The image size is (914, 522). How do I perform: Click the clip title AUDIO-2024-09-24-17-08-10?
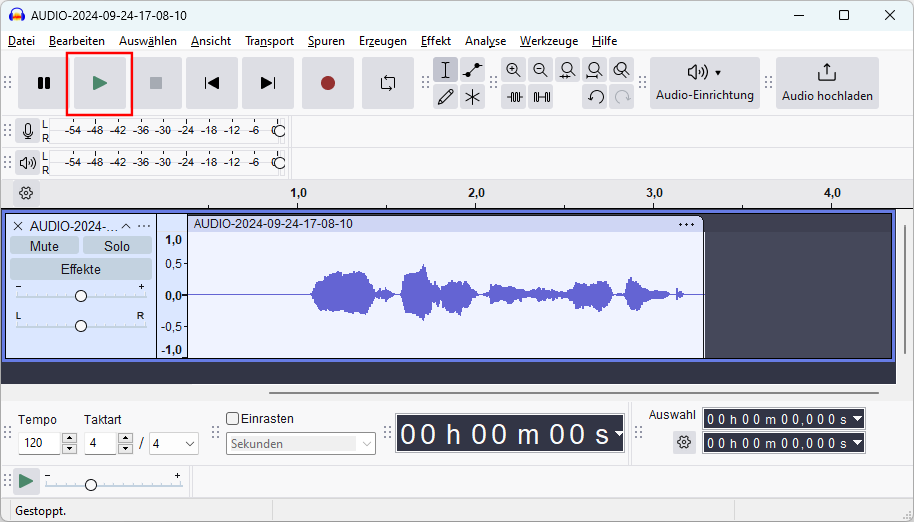coord(273,224)
